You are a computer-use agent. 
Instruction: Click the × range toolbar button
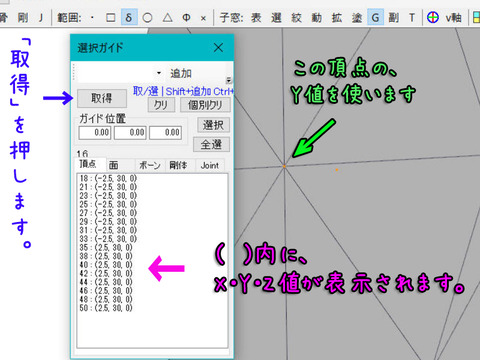tap(203, 18)
